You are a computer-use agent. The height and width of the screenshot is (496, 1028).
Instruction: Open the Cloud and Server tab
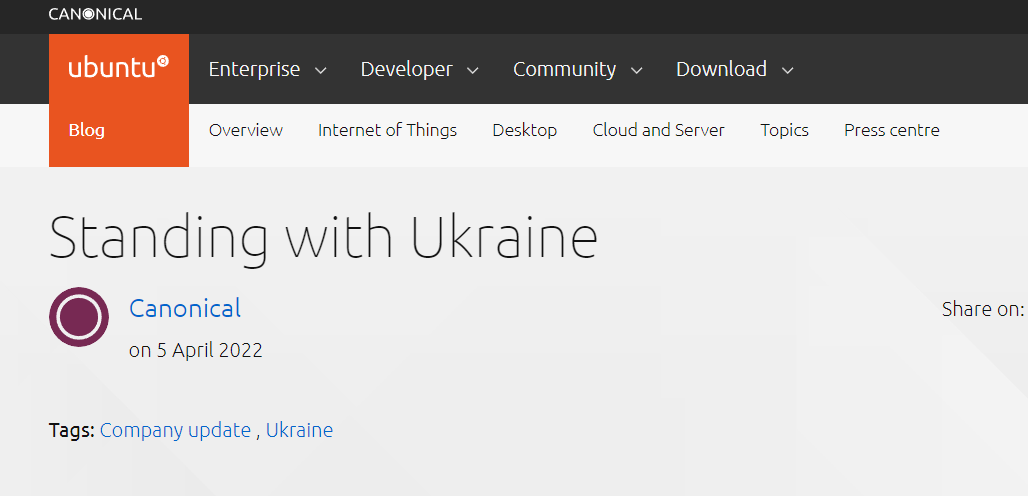[658, 130]
